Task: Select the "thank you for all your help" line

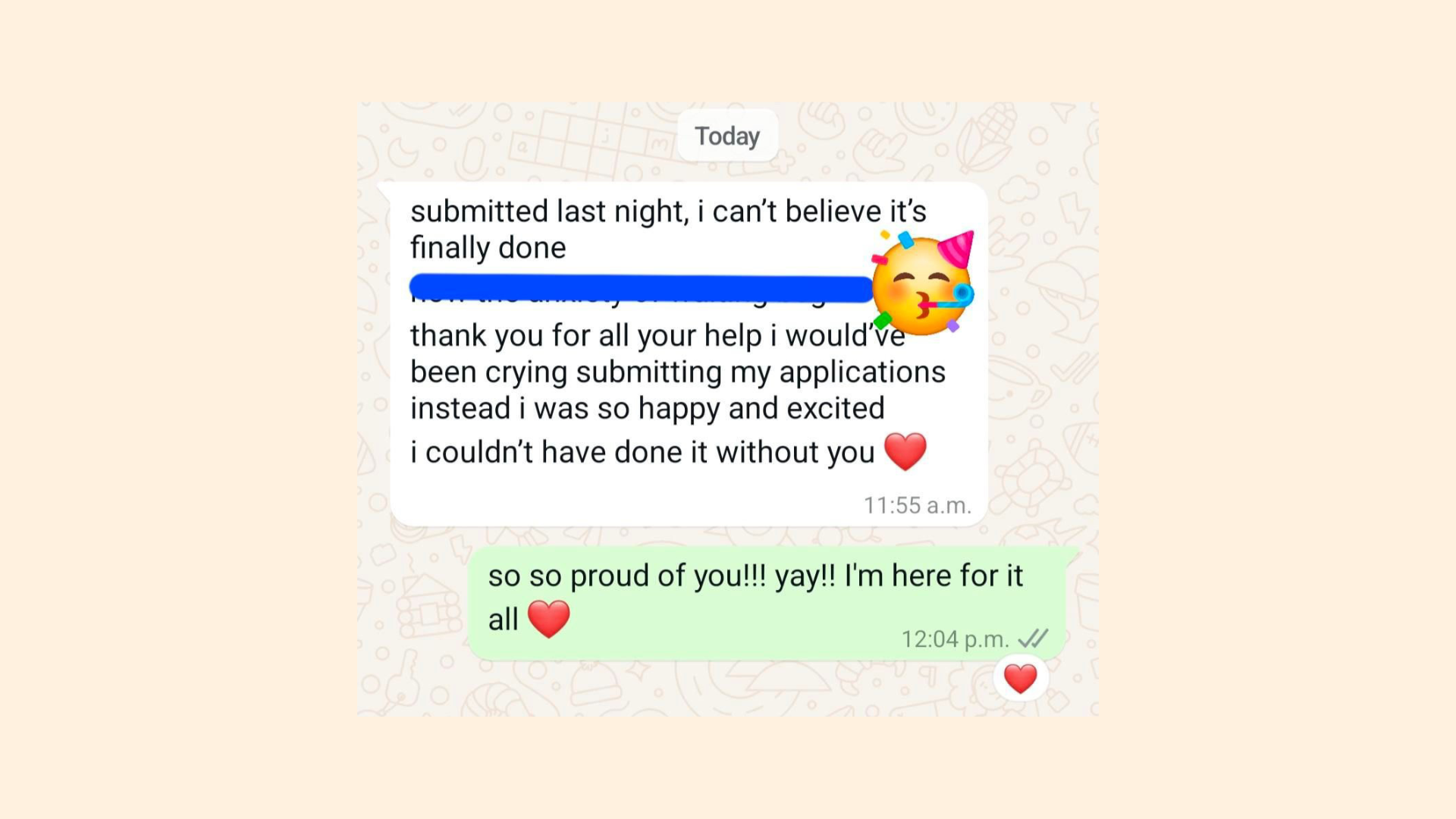Action: click(657, 335)
